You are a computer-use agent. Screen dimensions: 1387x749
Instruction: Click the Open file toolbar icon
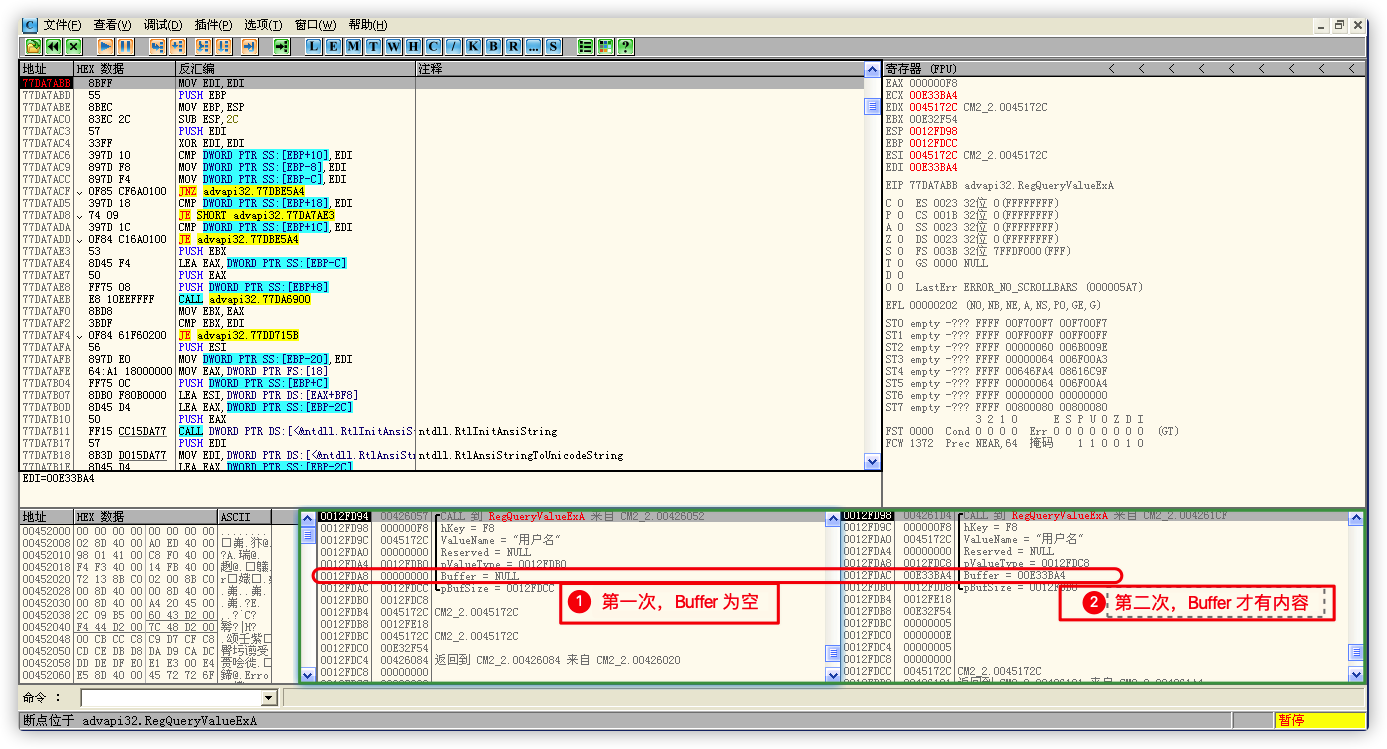[x=33, y=46]
